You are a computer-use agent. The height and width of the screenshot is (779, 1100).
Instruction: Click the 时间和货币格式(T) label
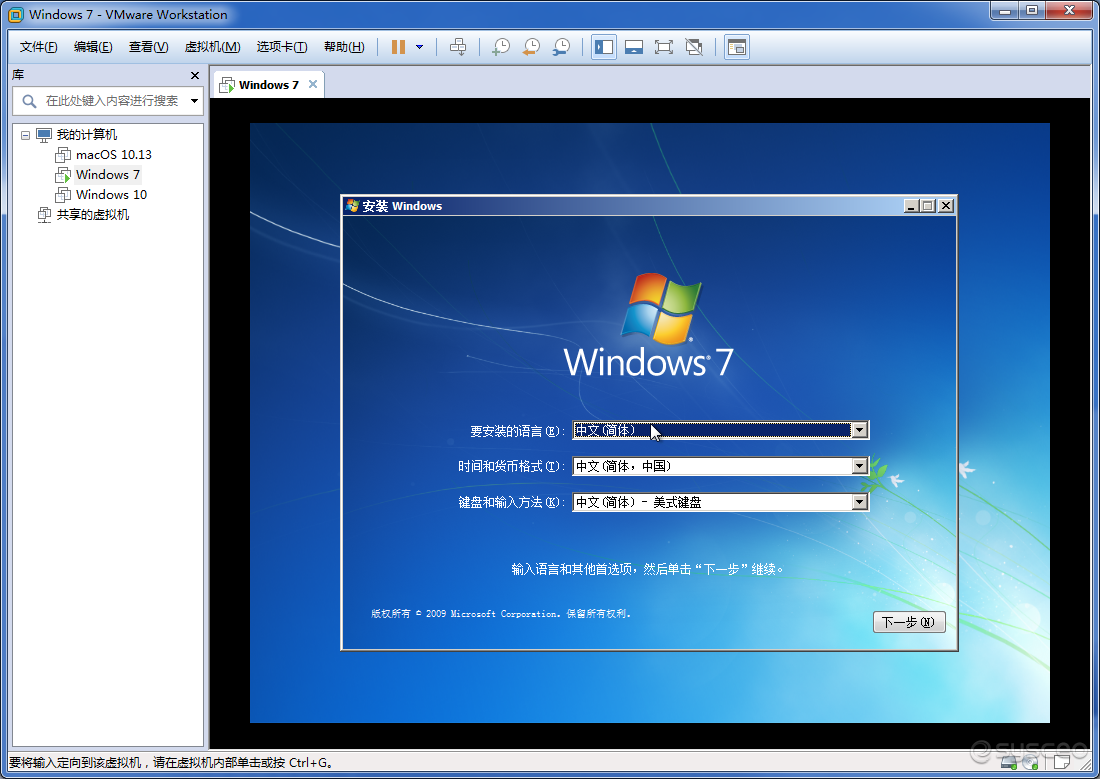click(511, 467)
